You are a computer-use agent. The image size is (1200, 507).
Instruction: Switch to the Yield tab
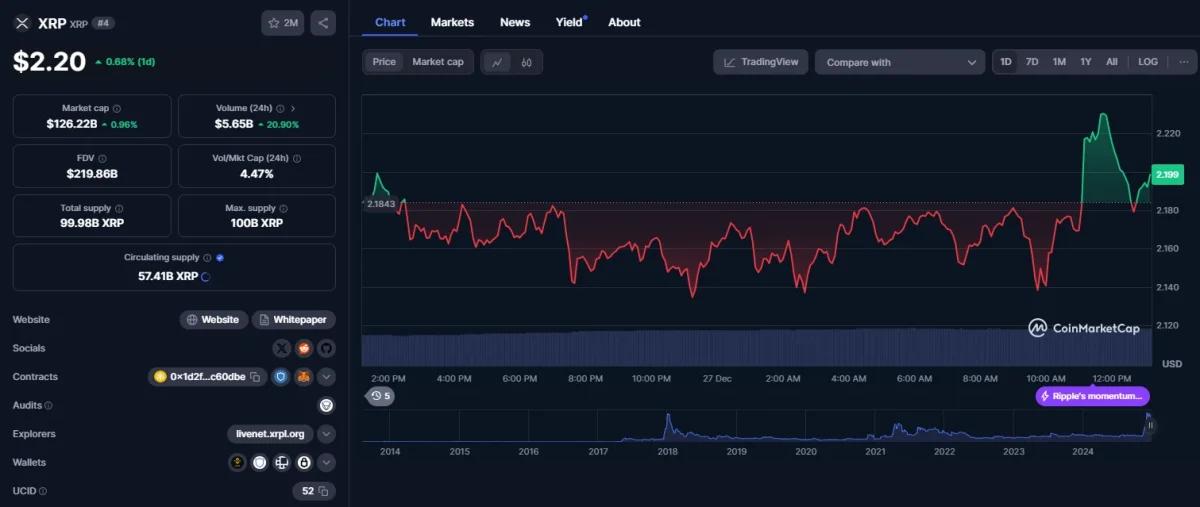tap(569, 22)
